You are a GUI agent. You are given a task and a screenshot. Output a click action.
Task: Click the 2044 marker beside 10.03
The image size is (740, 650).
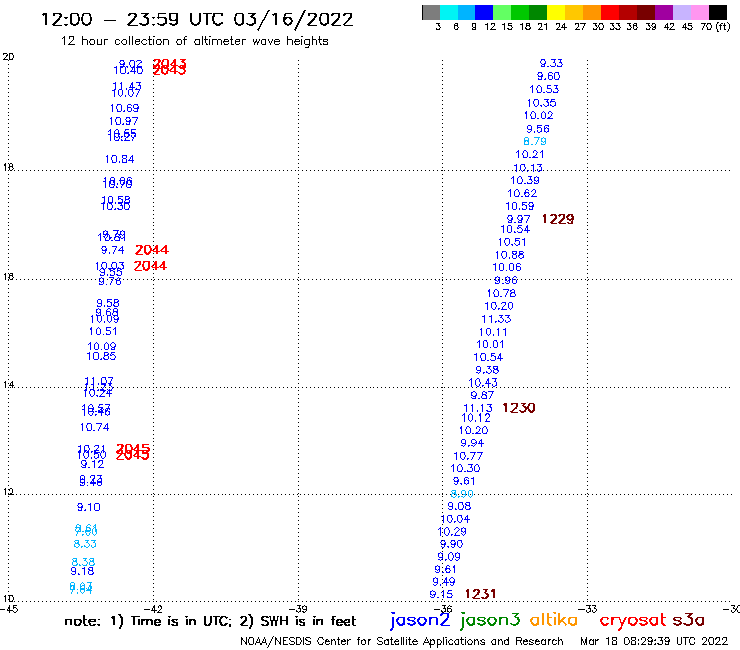click(x=150, y=266)
